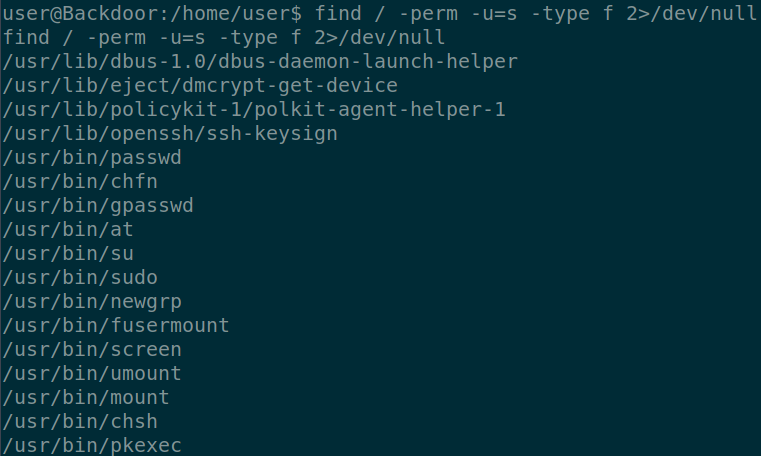Screen dimensions: 761x456
Task: Click the /usr/bin/umount output line
Action: point(92,373)
